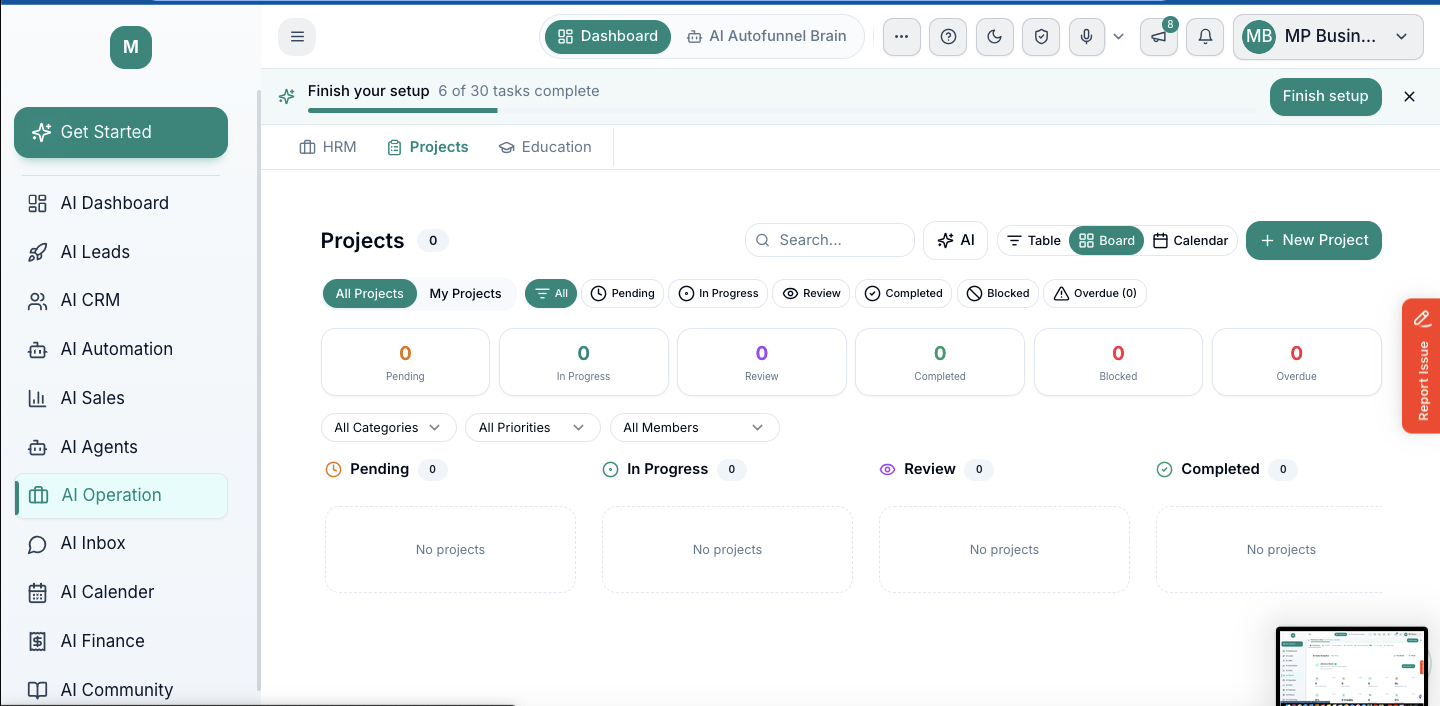Switch to the Education tab
The image size is (1440, 706).
coord(545,147)
